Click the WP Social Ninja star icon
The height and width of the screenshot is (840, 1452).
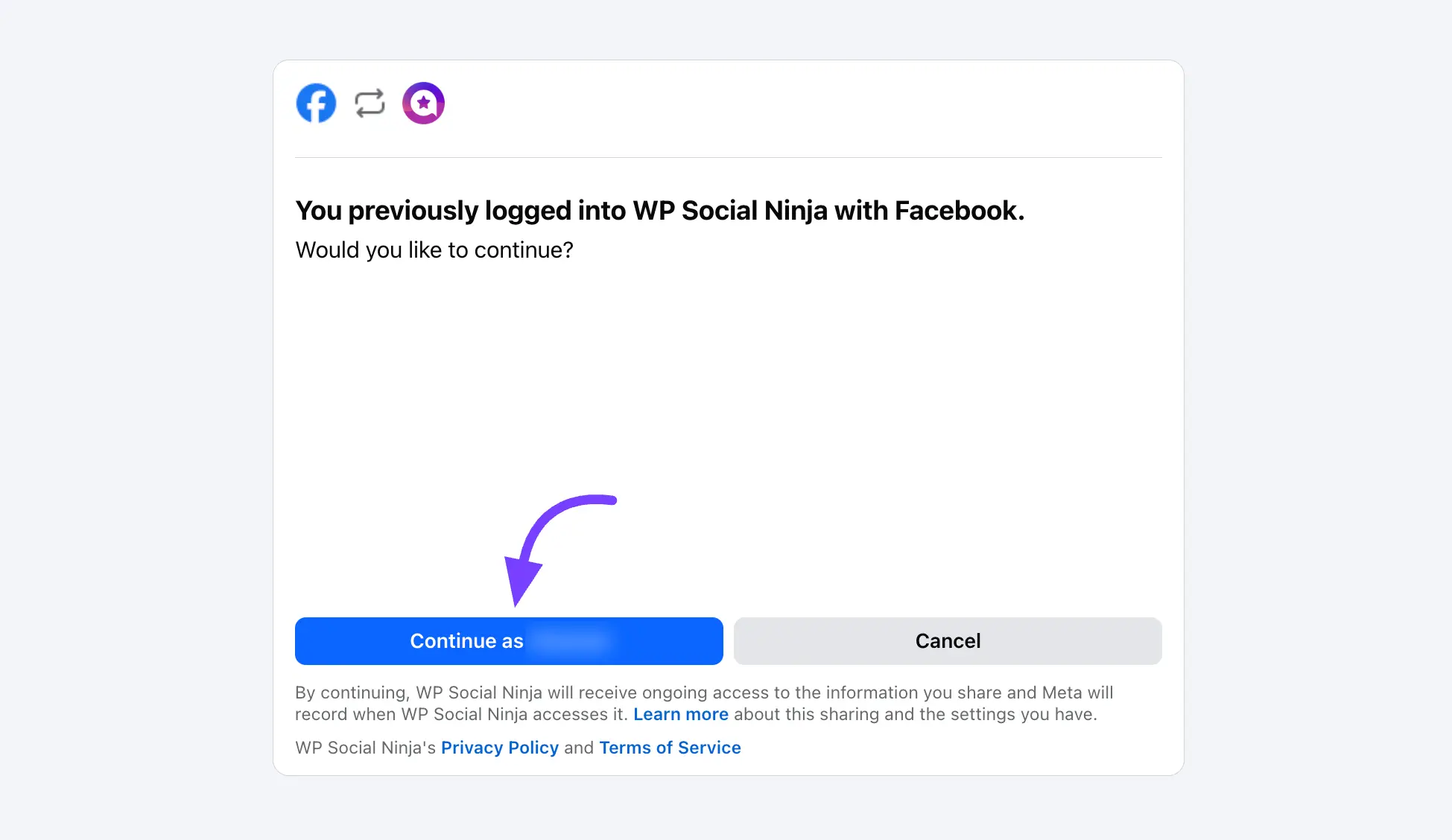(423, 104)
